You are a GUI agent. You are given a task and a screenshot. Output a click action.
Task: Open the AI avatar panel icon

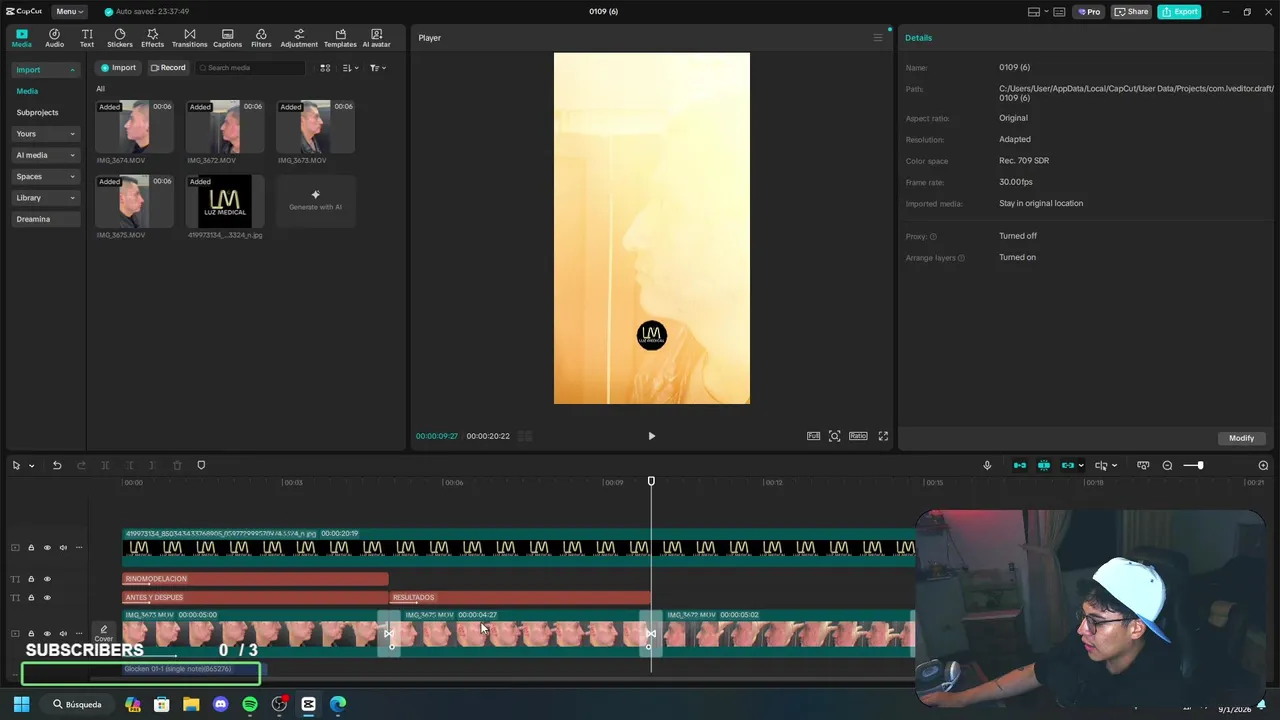click(x=376, y=38)
